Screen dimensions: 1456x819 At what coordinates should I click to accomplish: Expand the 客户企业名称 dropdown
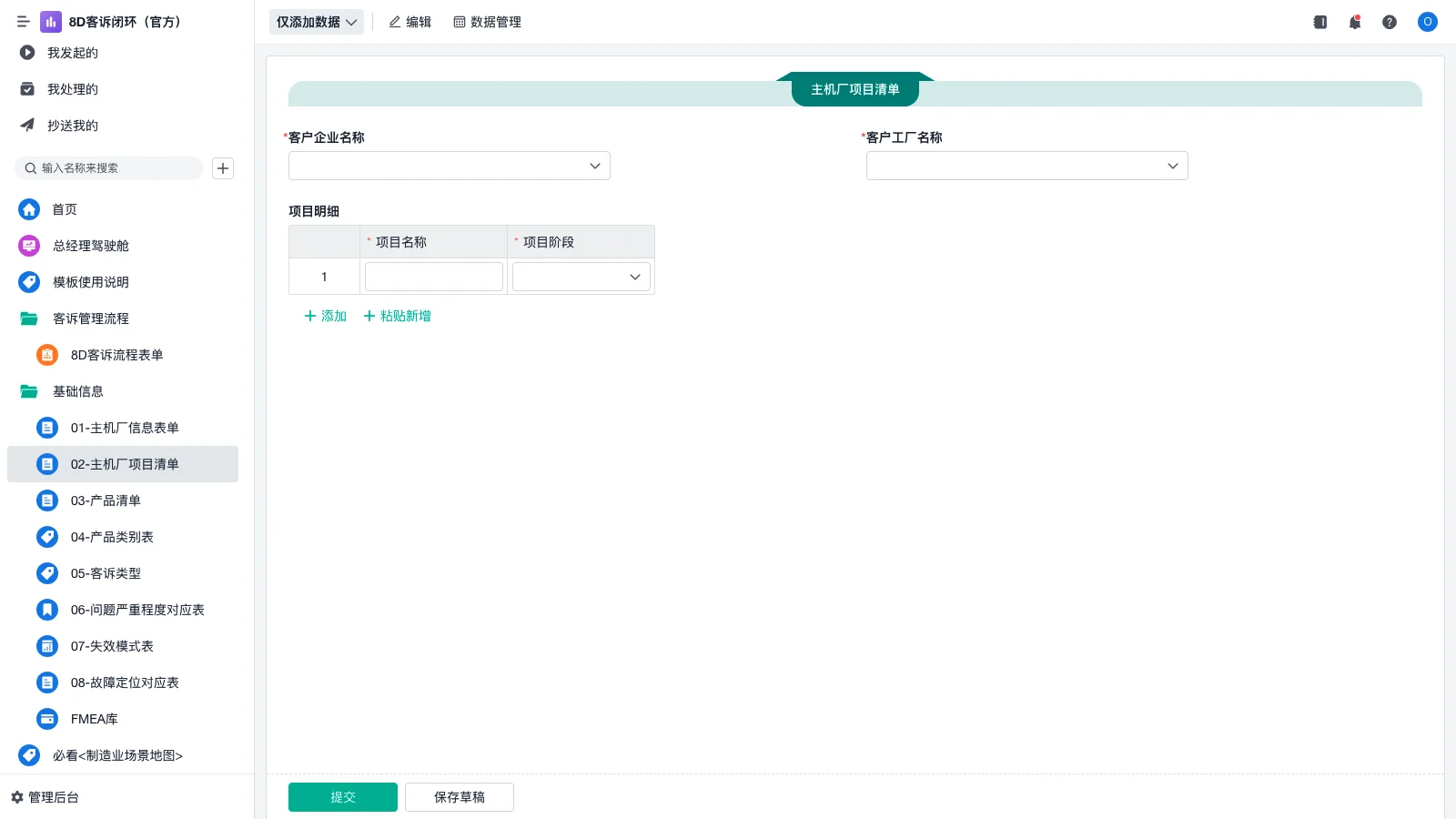(593, 166)
